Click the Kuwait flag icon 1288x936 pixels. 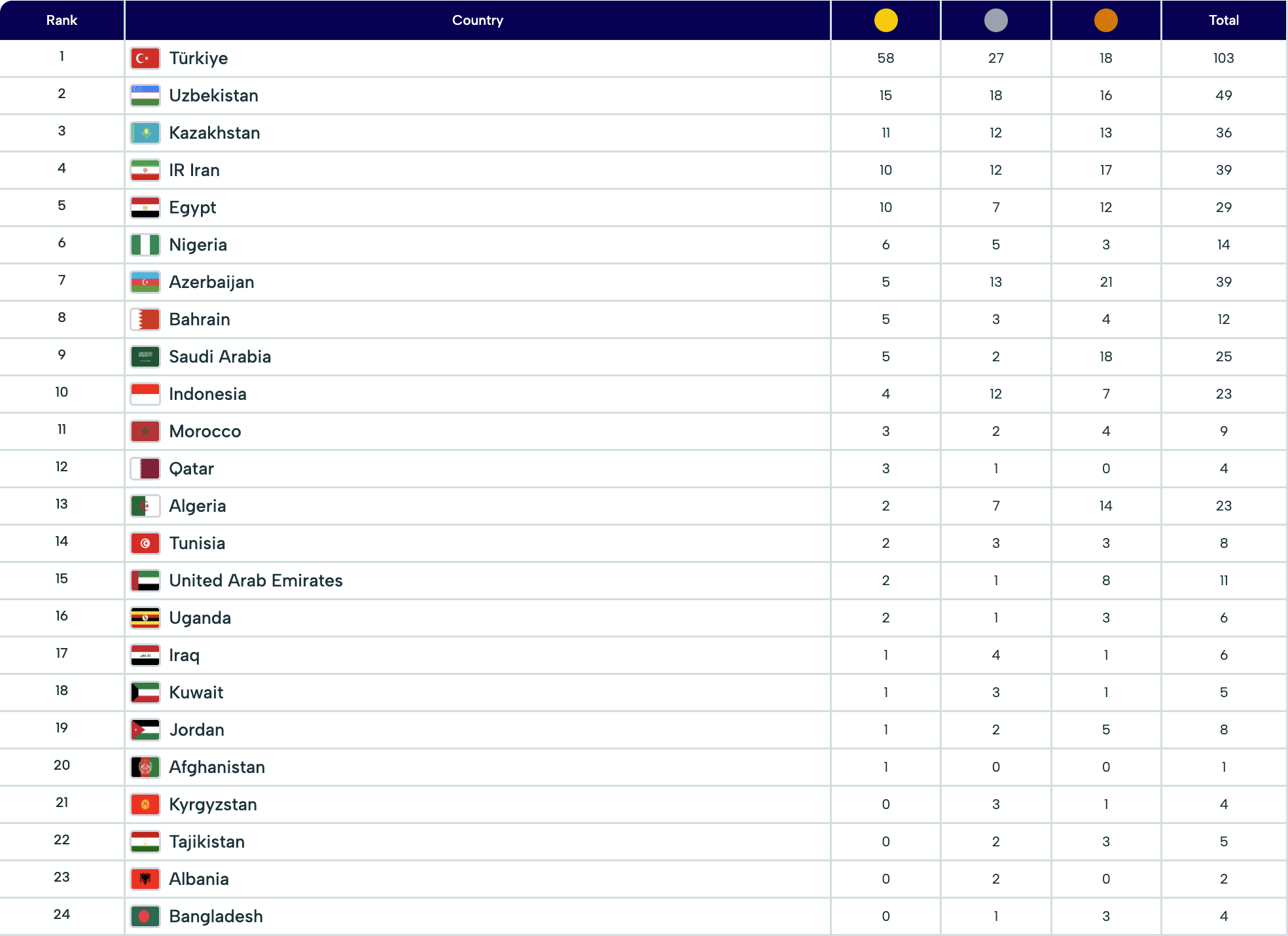(145, 693)
